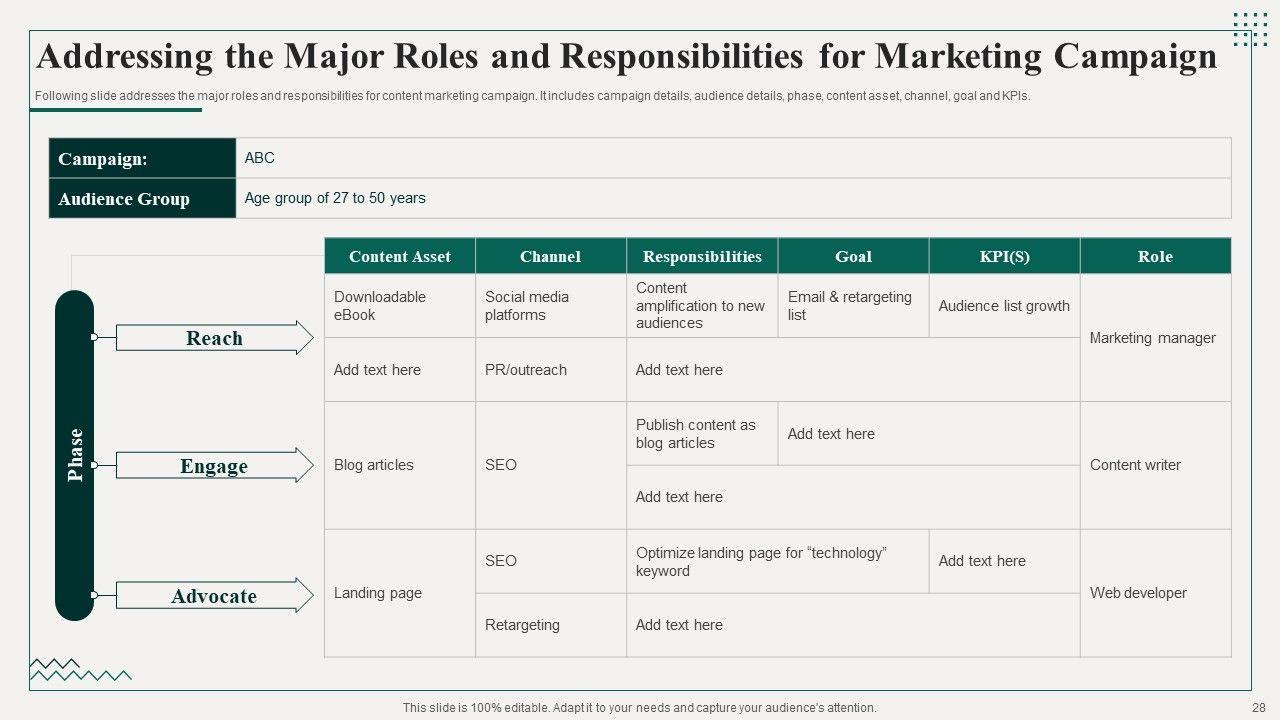The width and height of the screenshot is (1280, 720).
Task: Click 'SEO' in the Blog articles row
Action: [551, 465]
